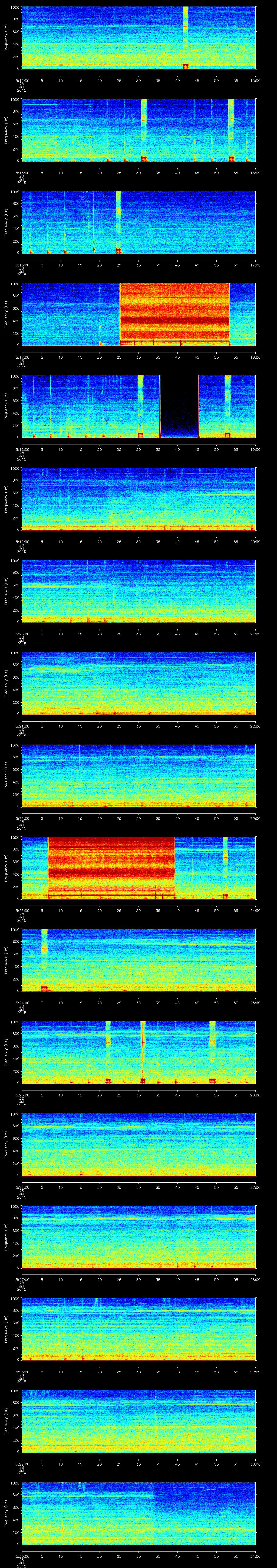Click the pulse near 30 s in the 5:18:00 spectrogram
Screen dimensions: 277x1568
[141, 407]
